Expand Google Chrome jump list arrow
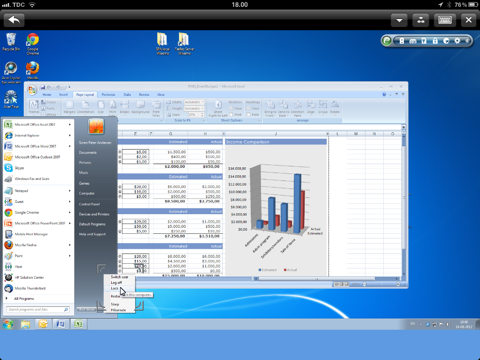480x360 pixels. tap(70, 212)
